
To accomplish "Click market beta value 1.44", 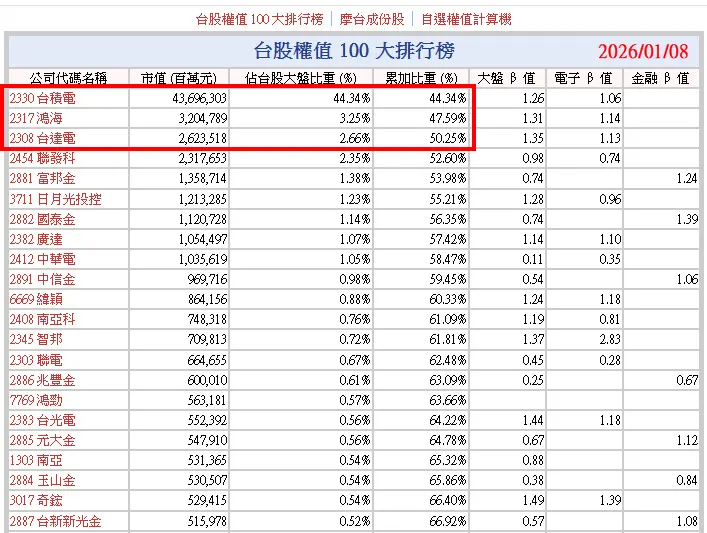I will 533,420.
